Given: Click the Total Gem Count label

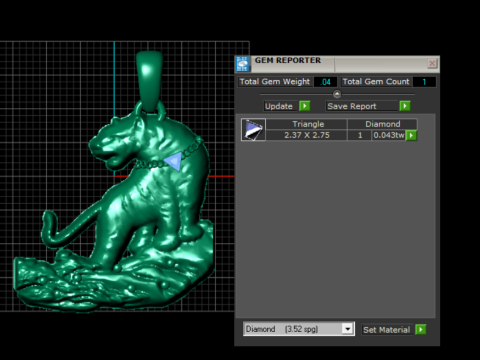Looking at the screenshot, I should click(376, 82).
